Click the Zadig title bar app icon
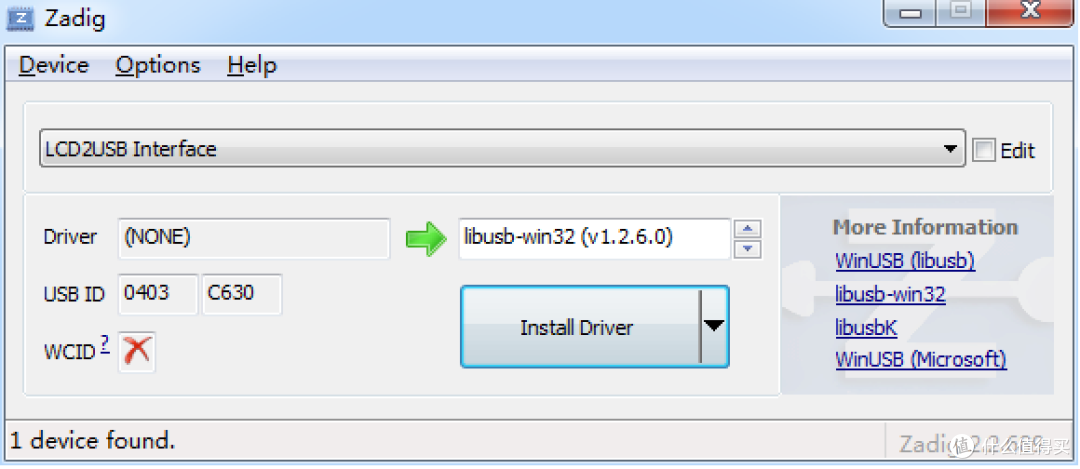 point(21,19)
